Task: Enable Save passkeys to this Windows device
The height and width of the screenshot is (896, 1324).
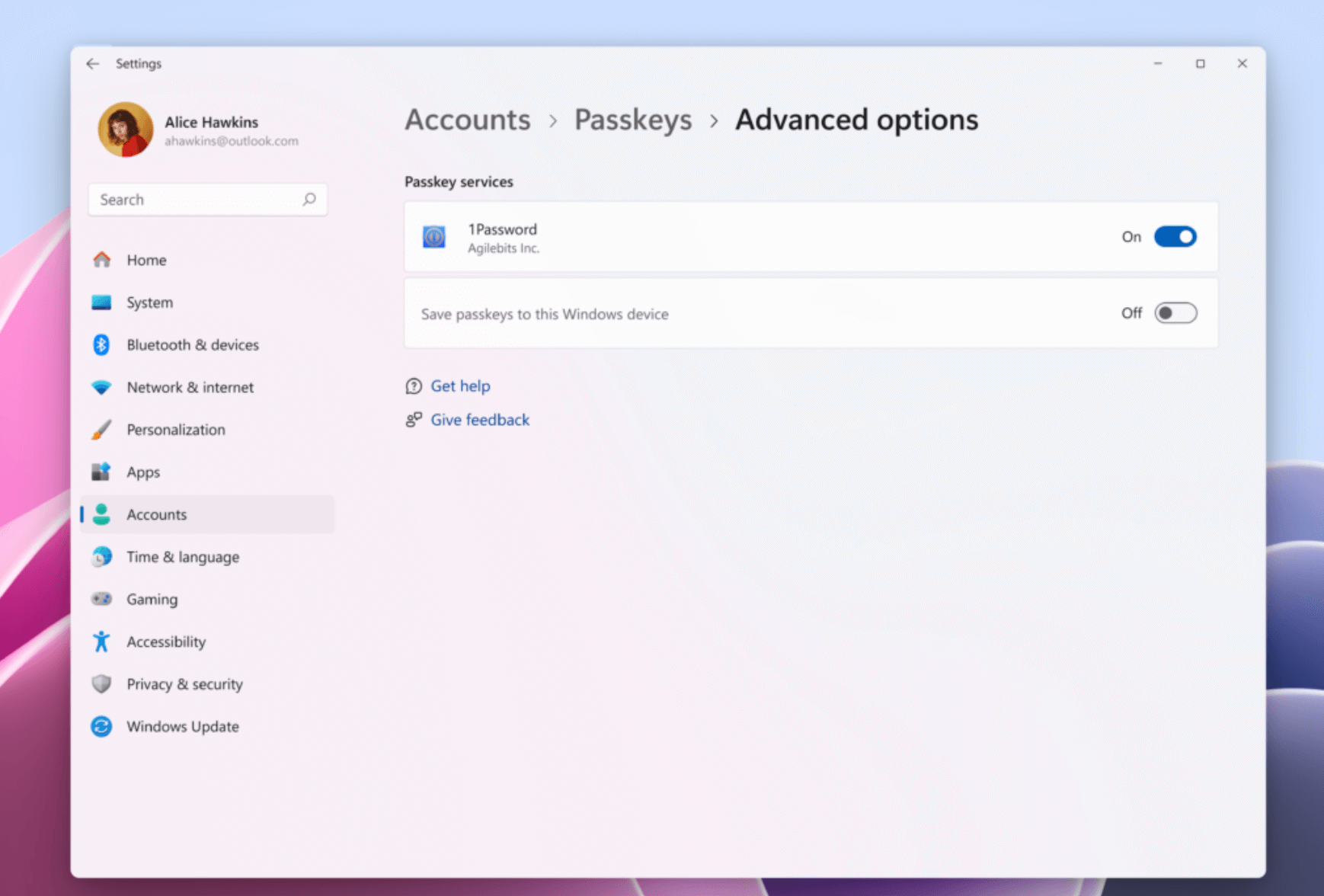Action: point(1175,312)
